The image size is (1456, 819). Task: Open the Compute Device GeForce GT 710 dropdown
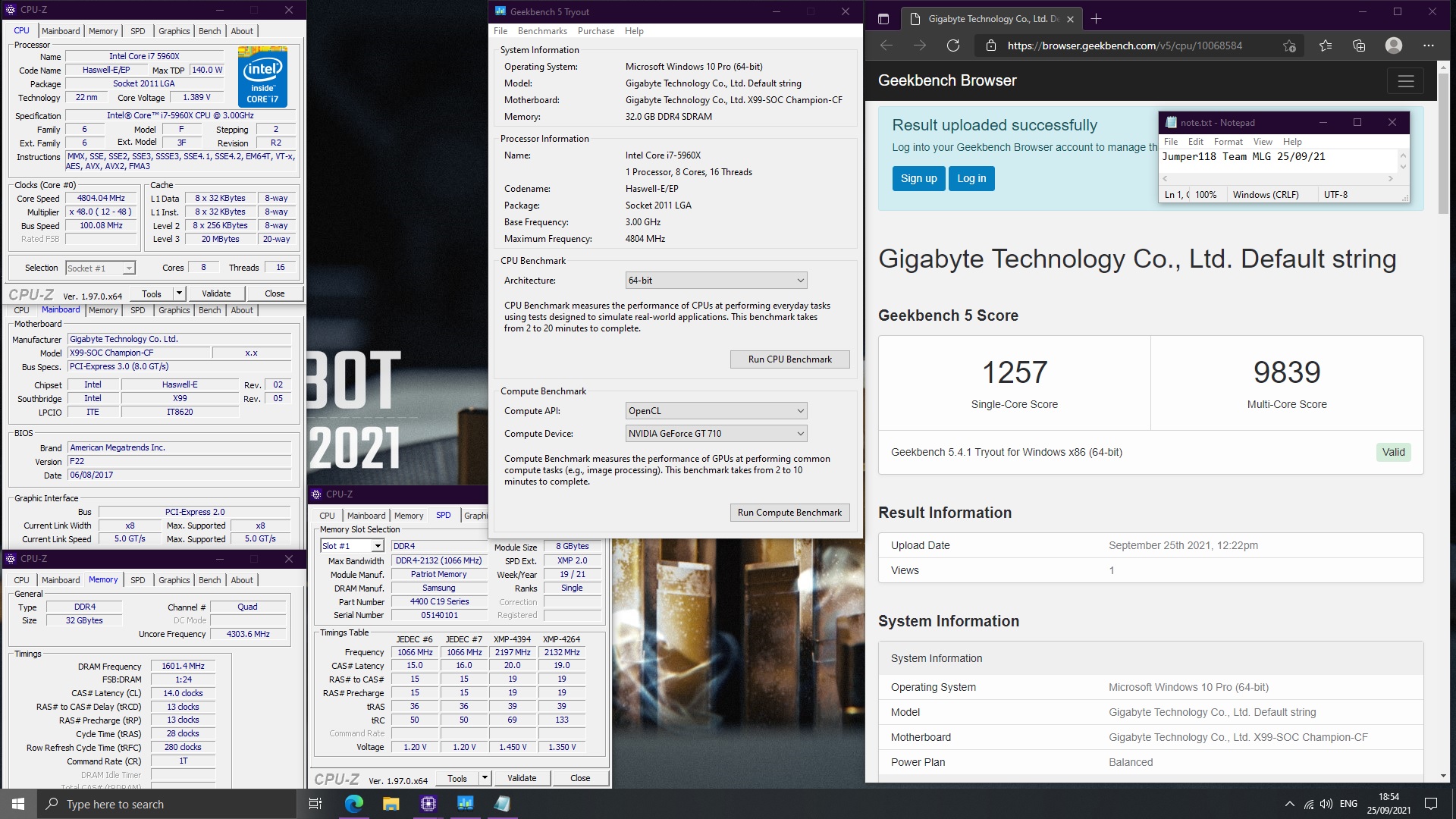click(716, 434)
